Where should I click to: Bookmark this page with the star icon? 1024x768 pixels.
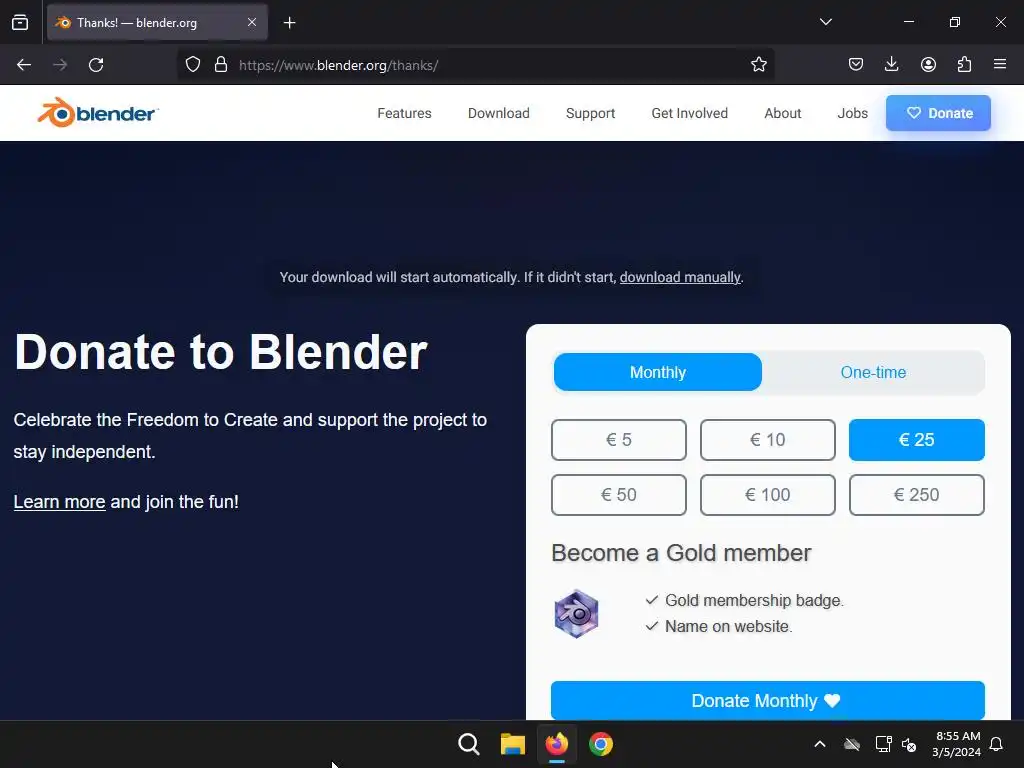click(x=758, y=65)
